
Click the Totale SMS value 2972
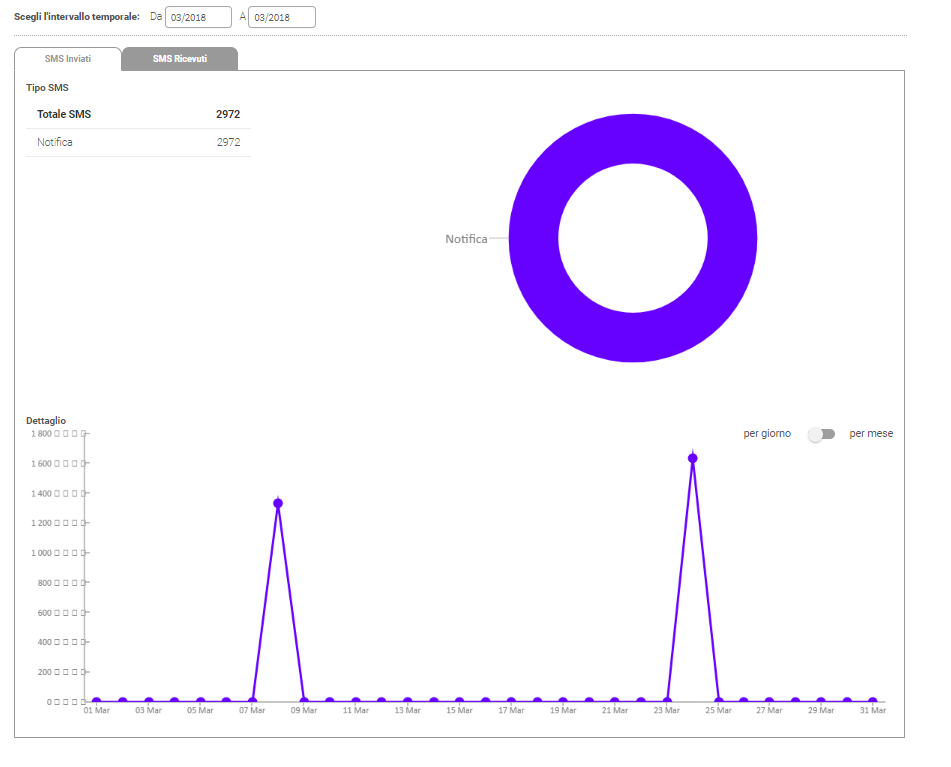228,114
